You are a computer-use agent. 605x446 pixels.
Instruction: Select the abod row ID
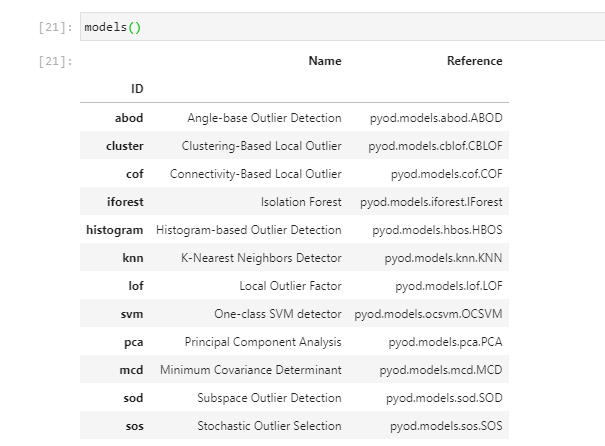pyautogui.click(x=129, y=118)
